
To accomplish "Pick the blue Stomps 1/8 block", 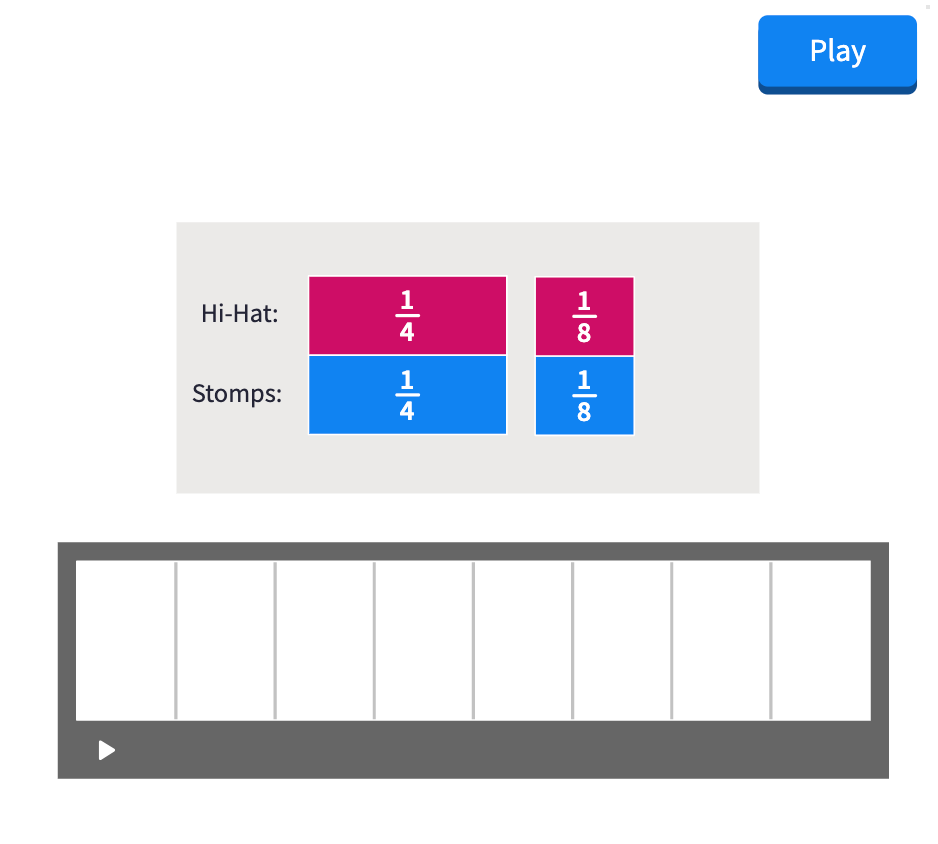I will click(x=584, y=395).
